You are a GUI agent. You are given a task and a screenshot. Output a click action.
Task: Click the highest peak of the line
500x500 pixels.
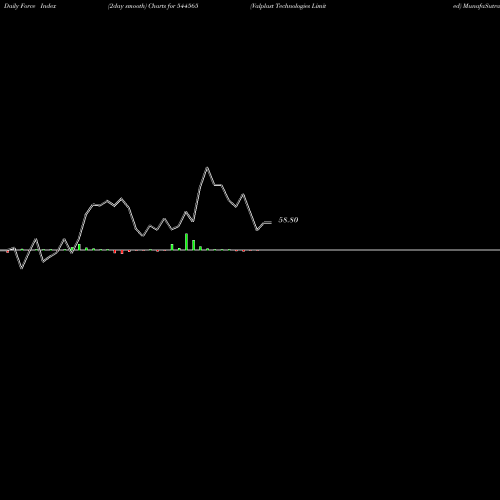tap(207, 168)
